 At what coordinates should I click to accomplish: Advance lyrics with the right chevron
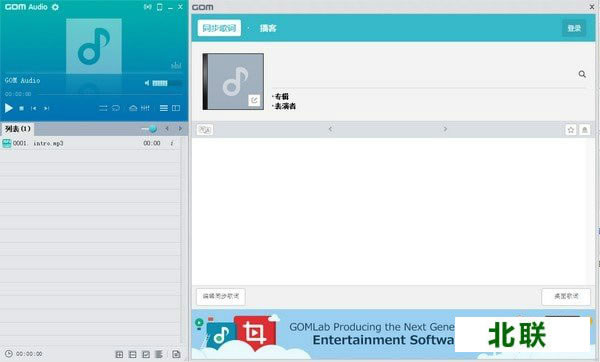pyautogui.click(x=445, y=129)
